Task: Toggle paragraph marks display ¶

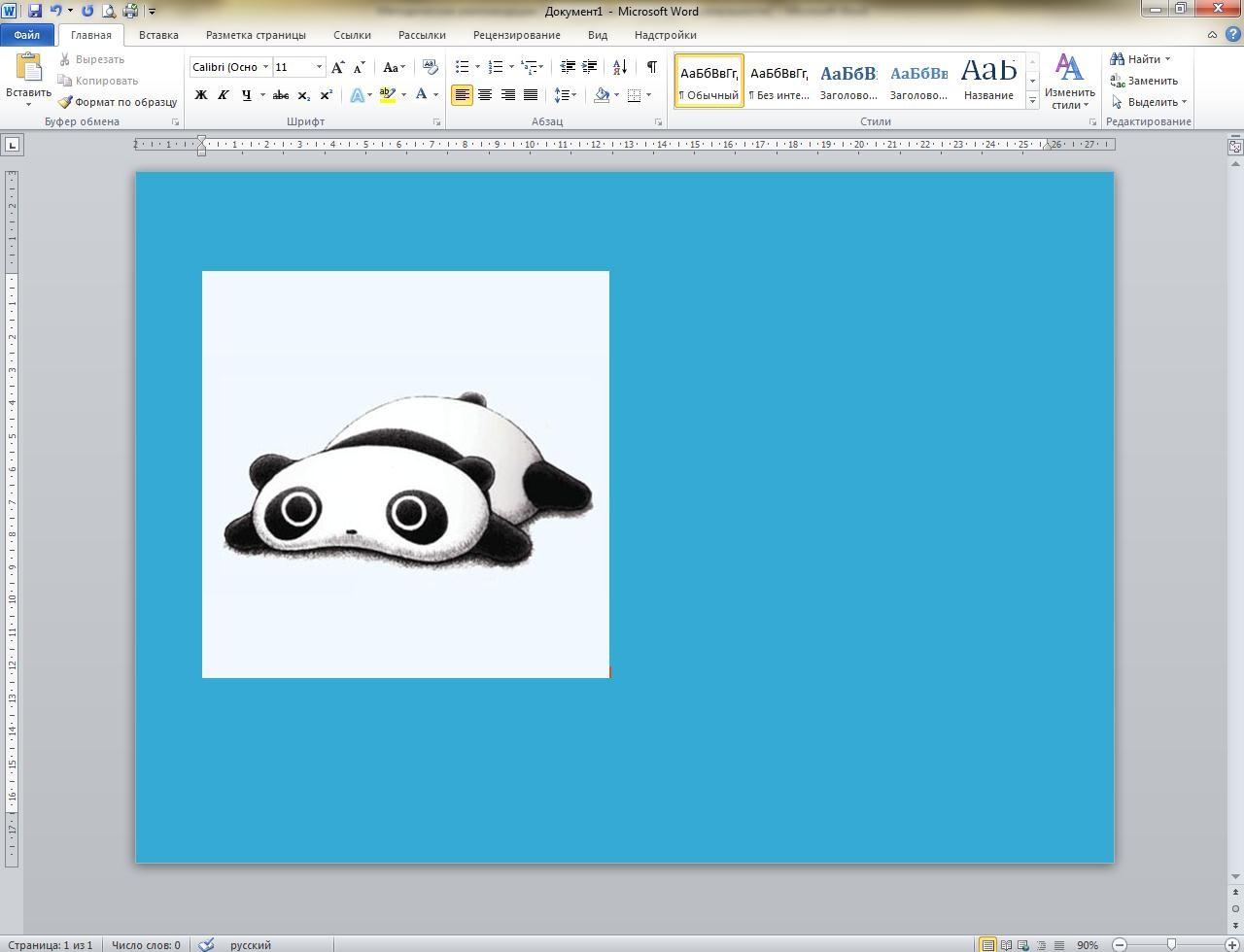Action: (651, 67)
